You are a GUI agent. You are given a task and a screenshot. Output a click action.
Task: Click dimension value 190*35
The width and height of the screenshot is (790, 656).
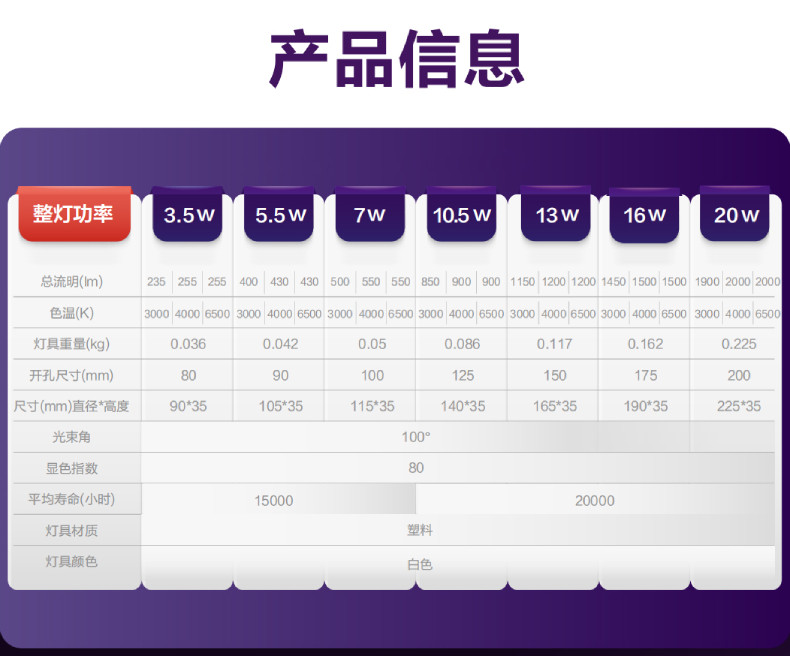point(645,406)
